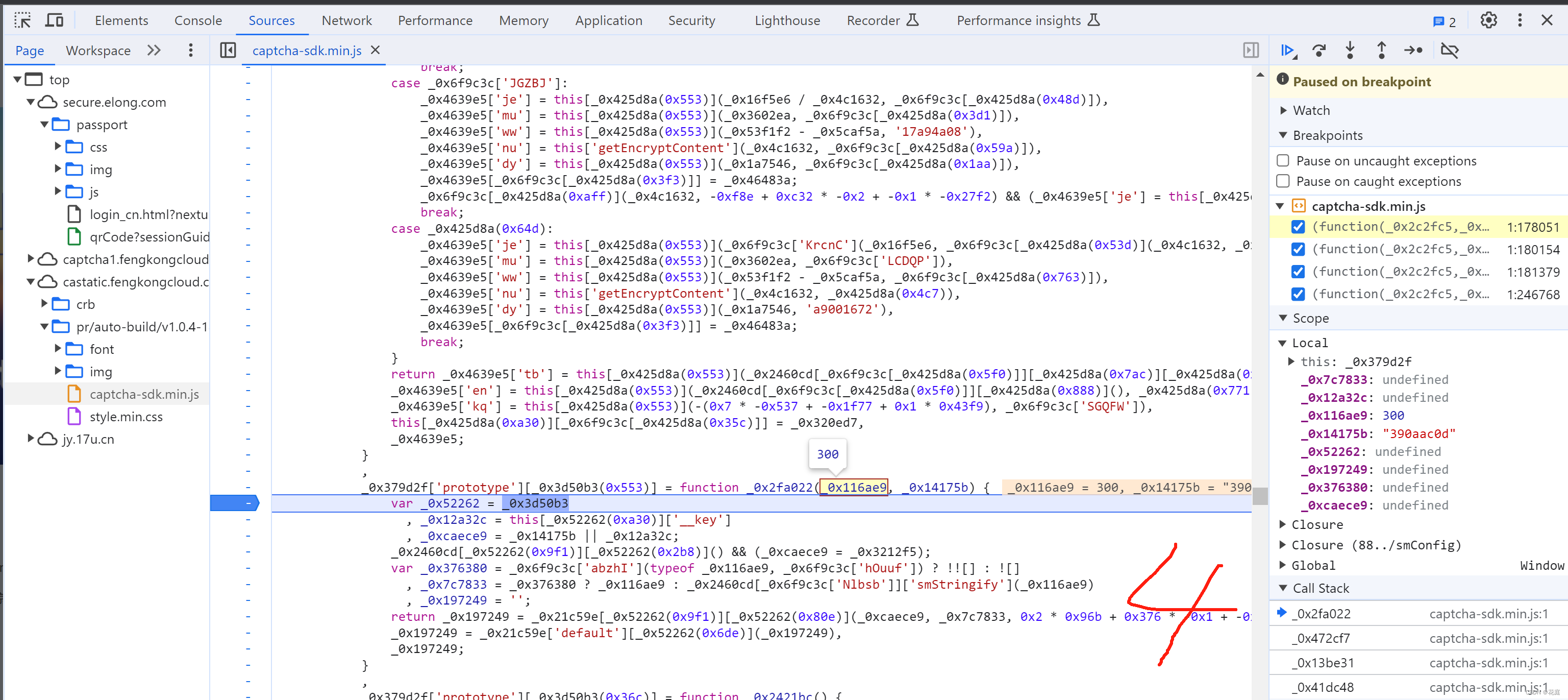Toggle debugger sidebar pane icon
Viewport: 1568px width, 700px height.
[x=1250, y=50]
